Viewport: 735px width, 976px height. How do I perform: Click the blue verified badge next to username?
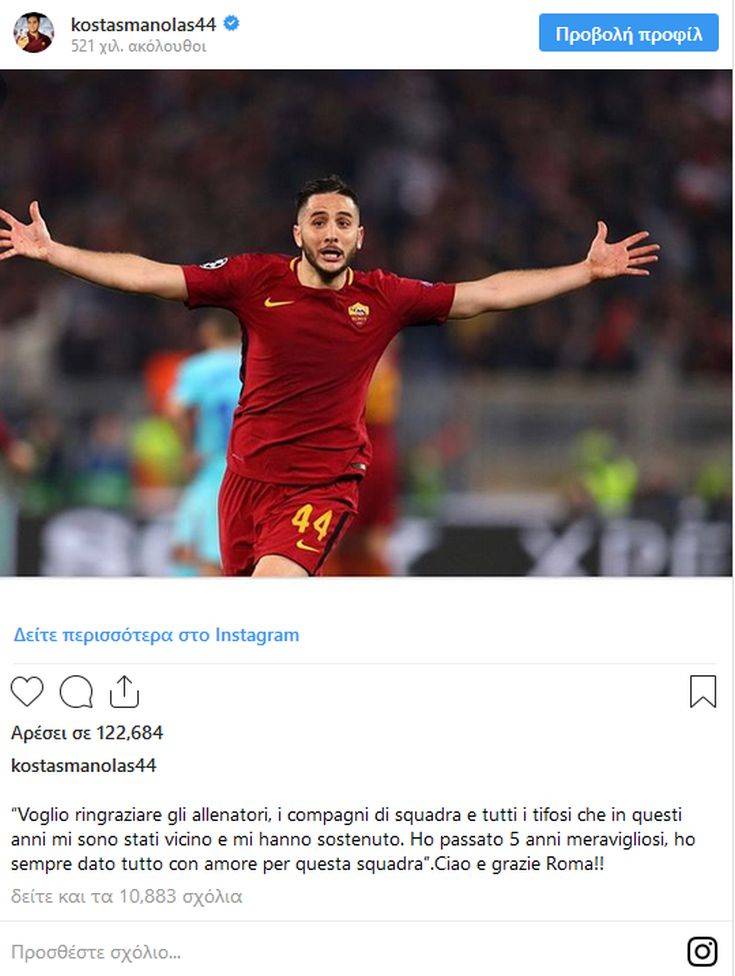click(x=232, y=24)
